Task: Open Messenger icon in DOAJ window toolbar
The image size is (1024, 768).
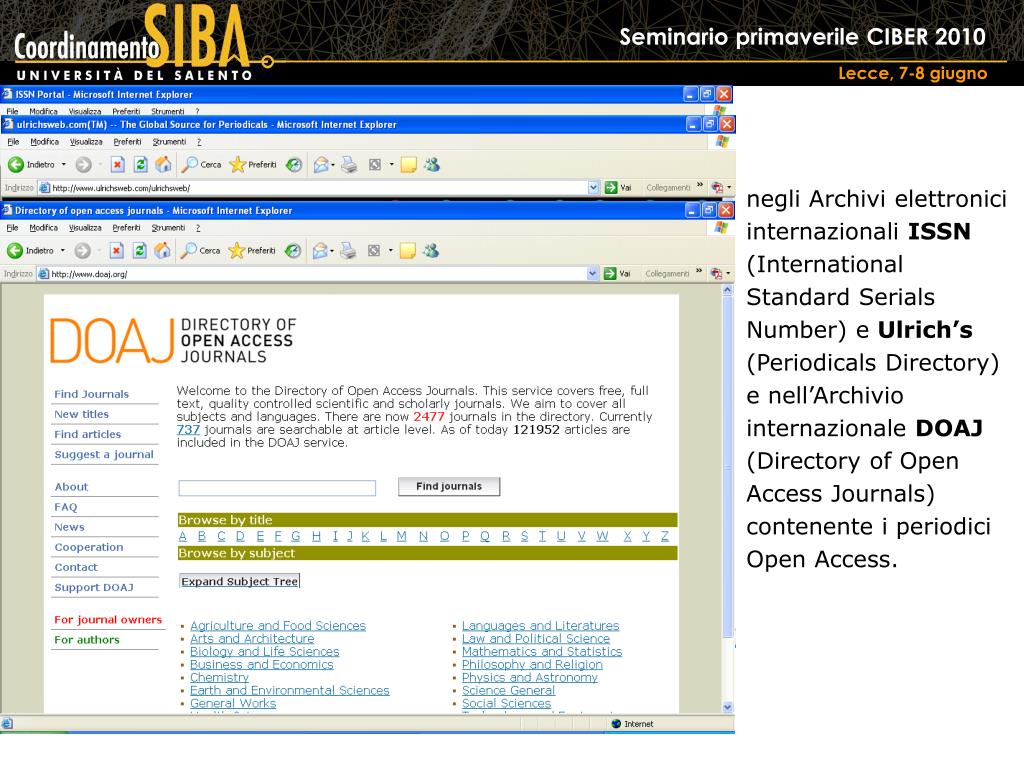Action: [430, 250]
